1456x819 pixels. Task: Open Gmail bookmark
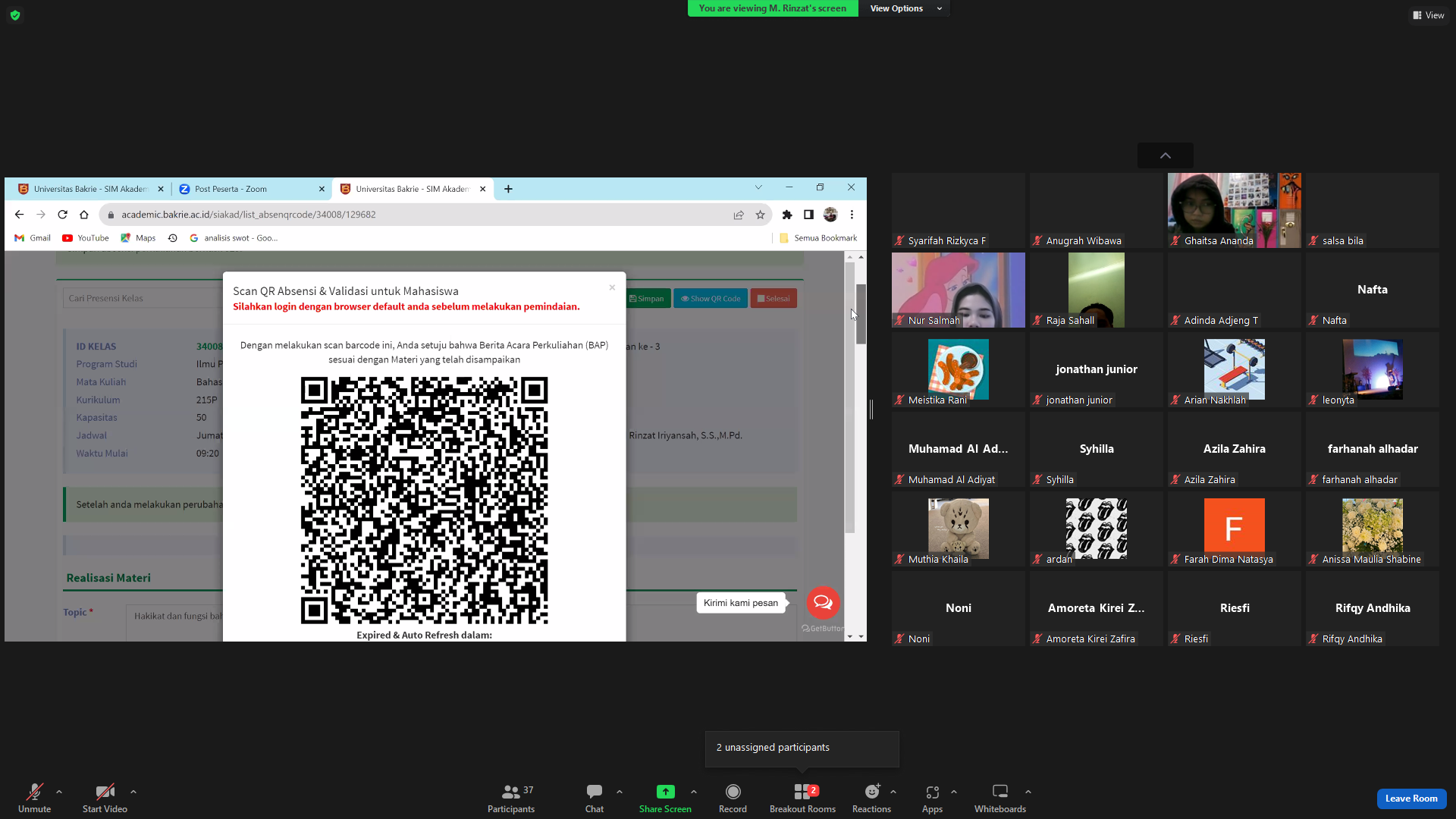click(x=33, y=238)
